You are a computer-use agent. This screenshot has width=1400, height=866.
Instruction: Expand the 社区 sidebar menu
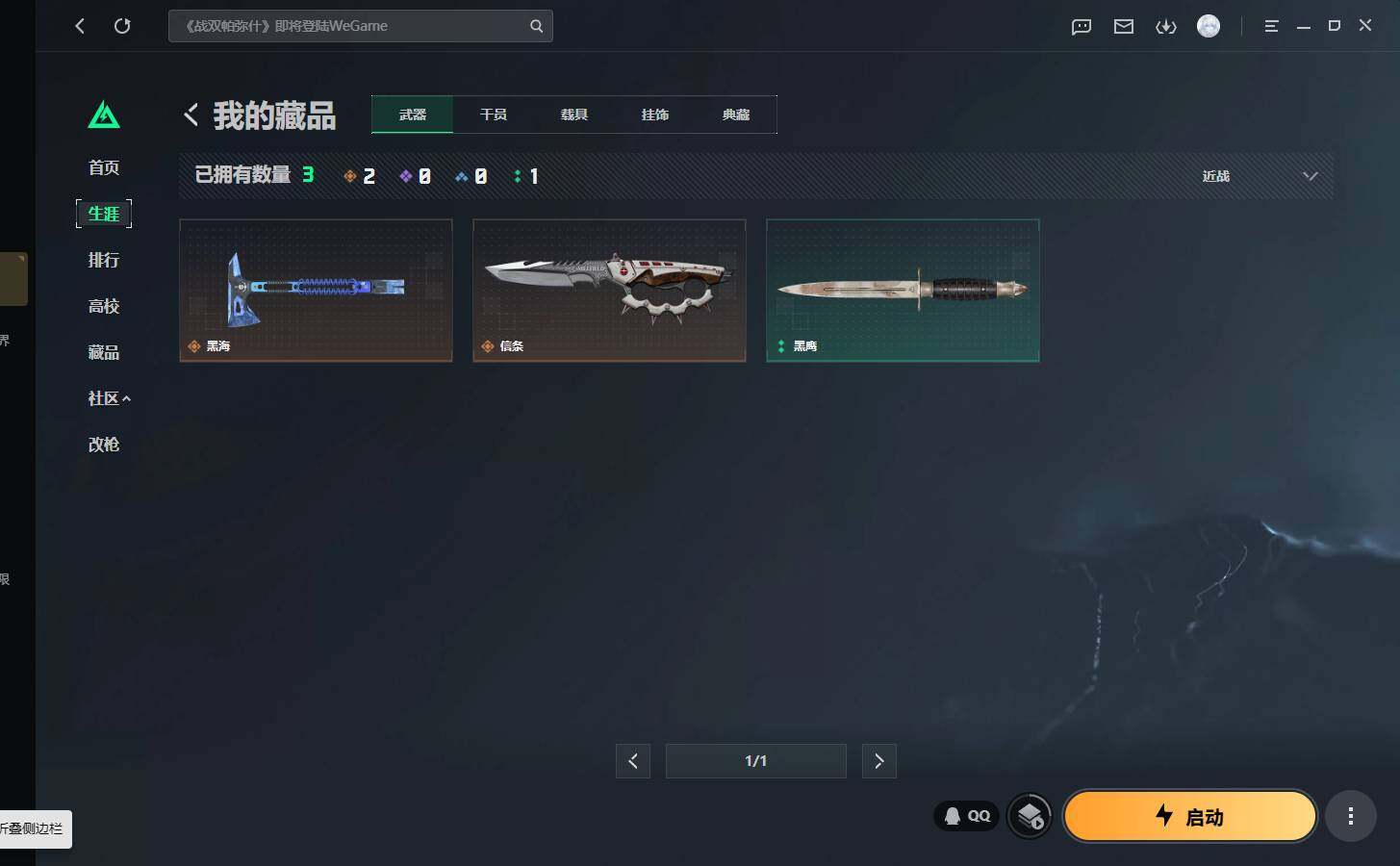(109, 398)
